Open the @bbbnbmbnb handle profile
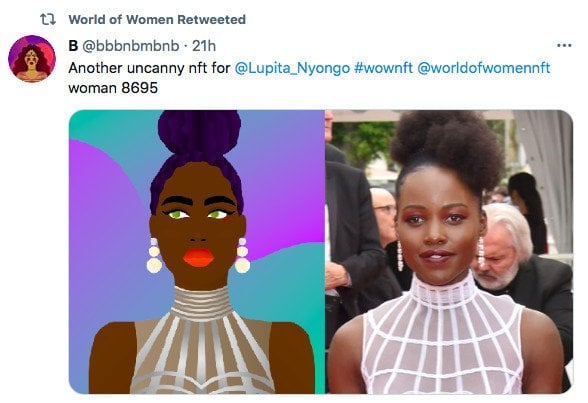588x403 pixels. tap(130, 46)
